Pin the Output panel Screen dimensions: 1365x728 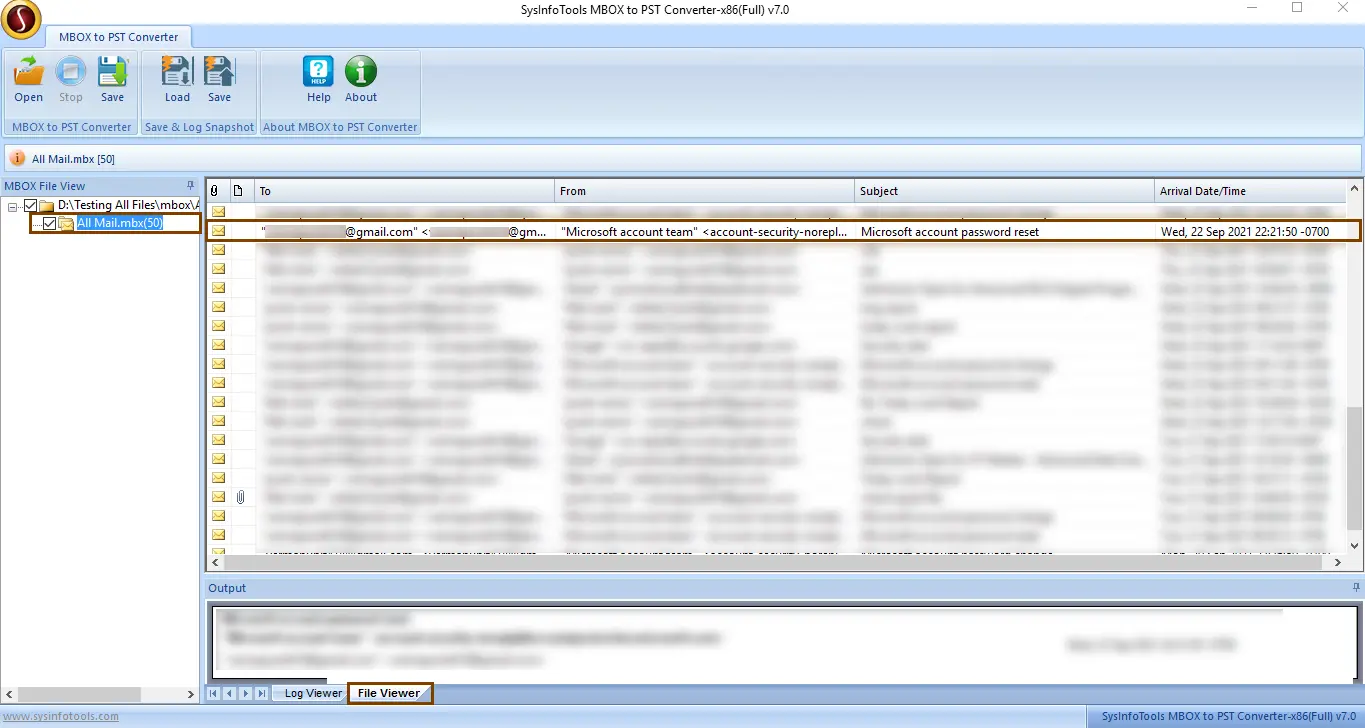1356,588
